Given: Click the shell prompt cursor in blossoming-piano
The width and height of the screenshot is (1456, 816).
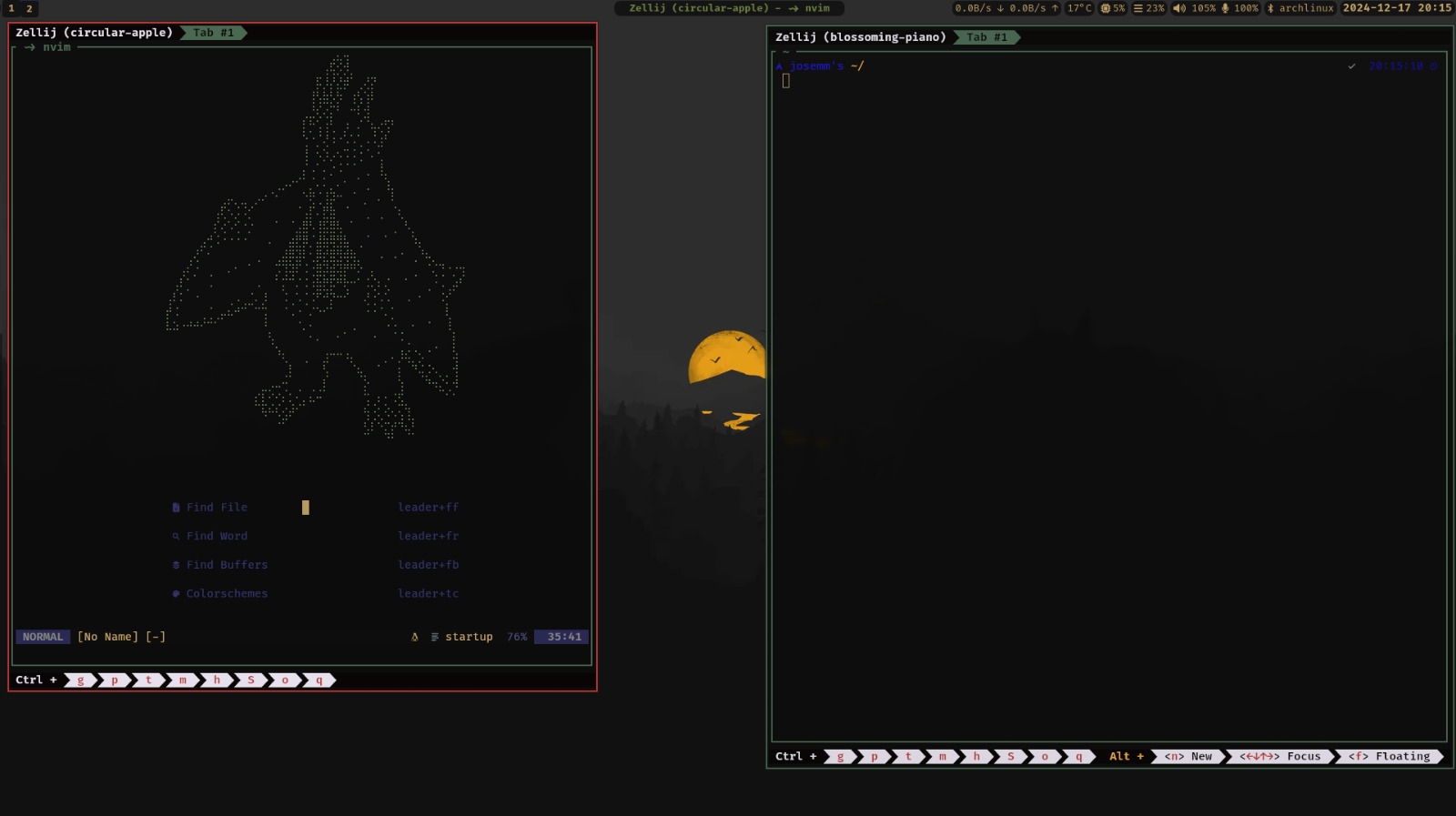Looking at the screenshot, I should tap(785, 81).
